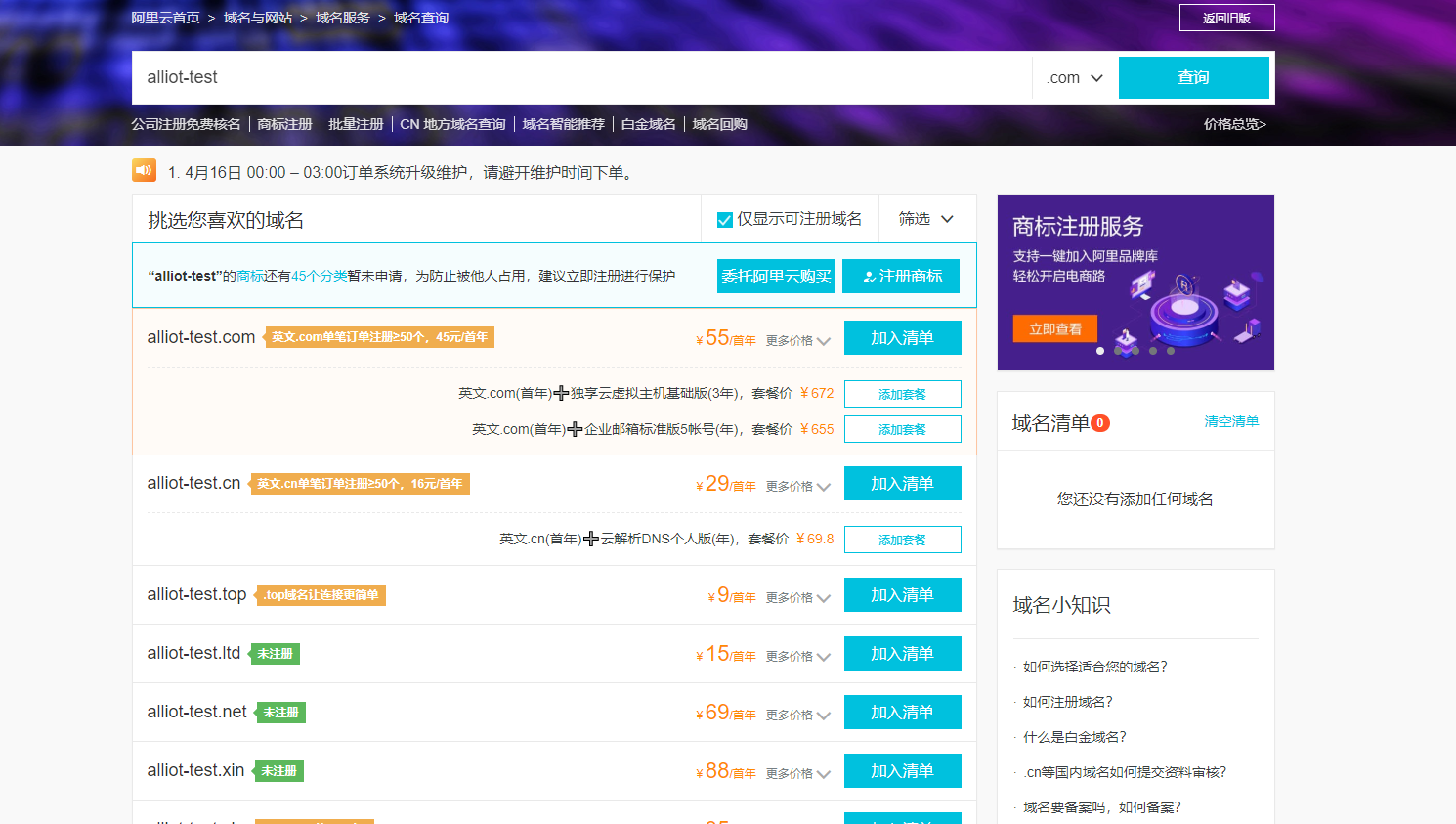
Task: Click 立即查看 on the trademark banner
Action: point(1054,328)
